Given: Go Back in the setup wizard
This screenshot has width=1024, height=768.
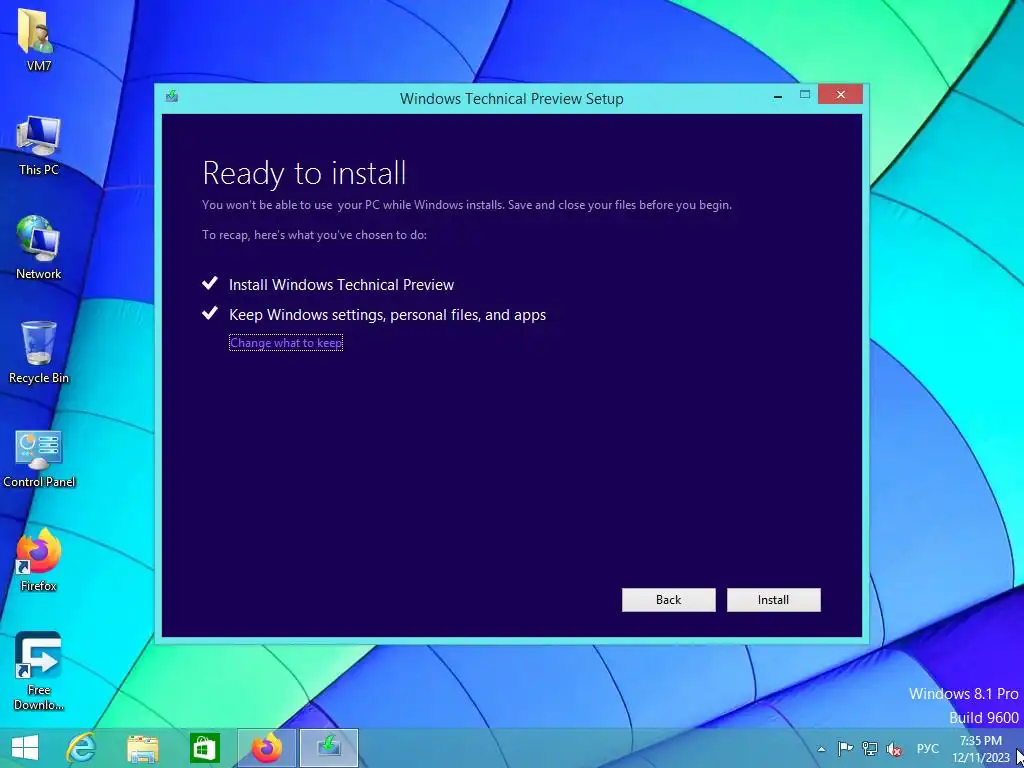Looking at the screenshot, I should pyautogui.click(x=668, y=600).
